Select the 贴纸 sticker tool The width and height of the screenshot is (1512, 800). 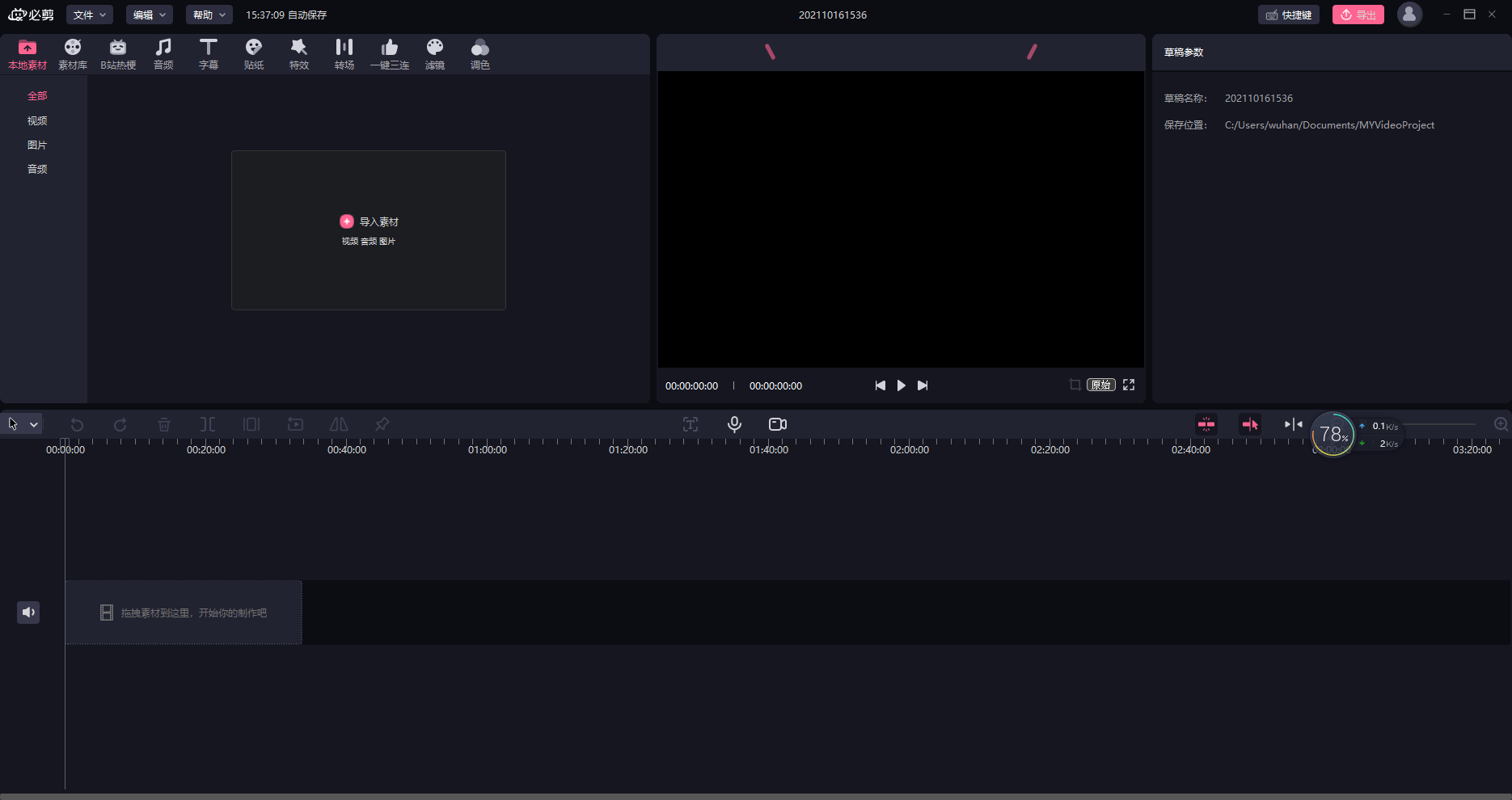click(x=254, y=54)
